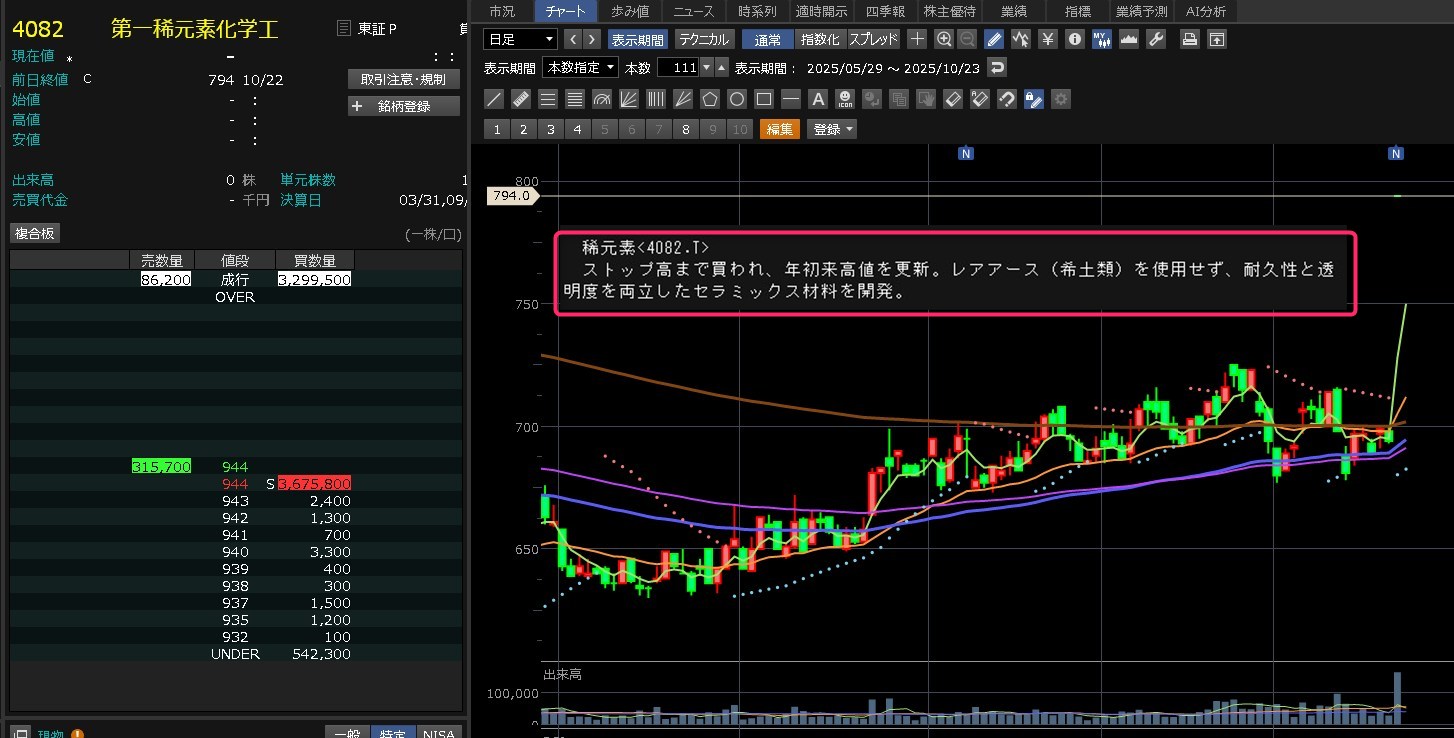Switch to the ニュース tab
The width and height of the screenshot is (1454, 738).
point(694,11)
